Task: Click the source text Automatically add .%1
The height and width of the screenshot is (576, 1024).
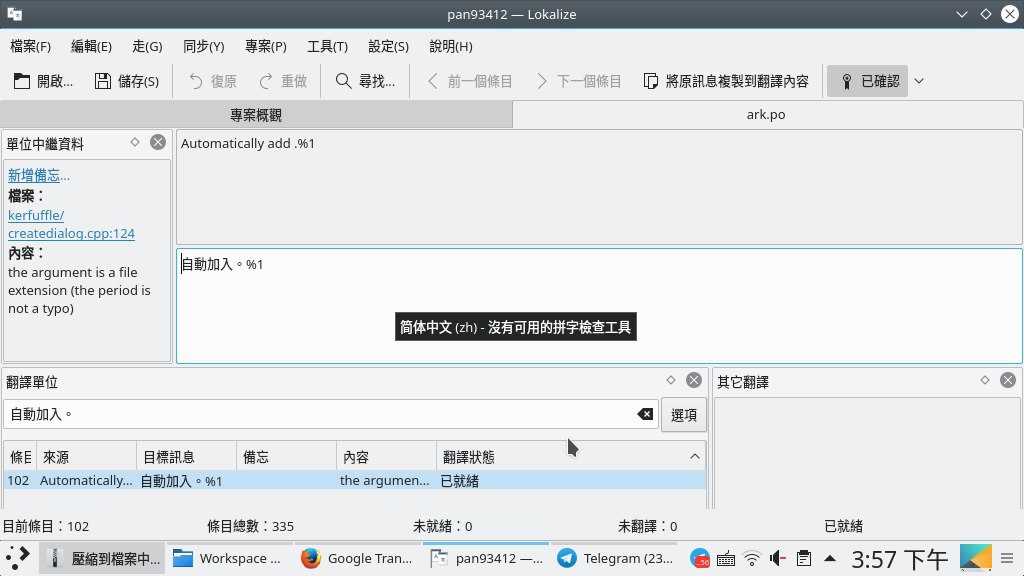Action: (x=248, y=144)
